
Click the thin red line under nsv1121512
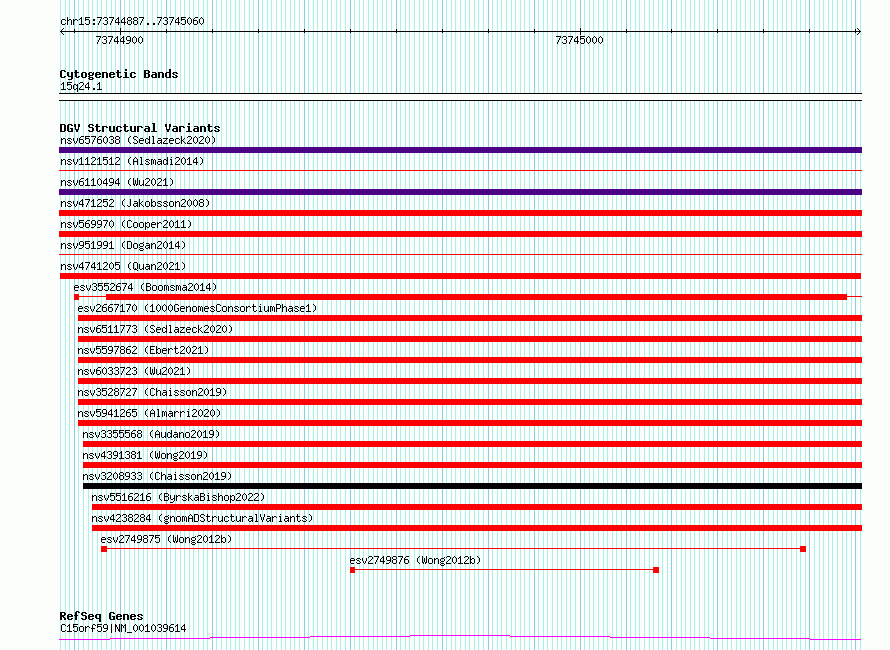[x=460, y=171]
